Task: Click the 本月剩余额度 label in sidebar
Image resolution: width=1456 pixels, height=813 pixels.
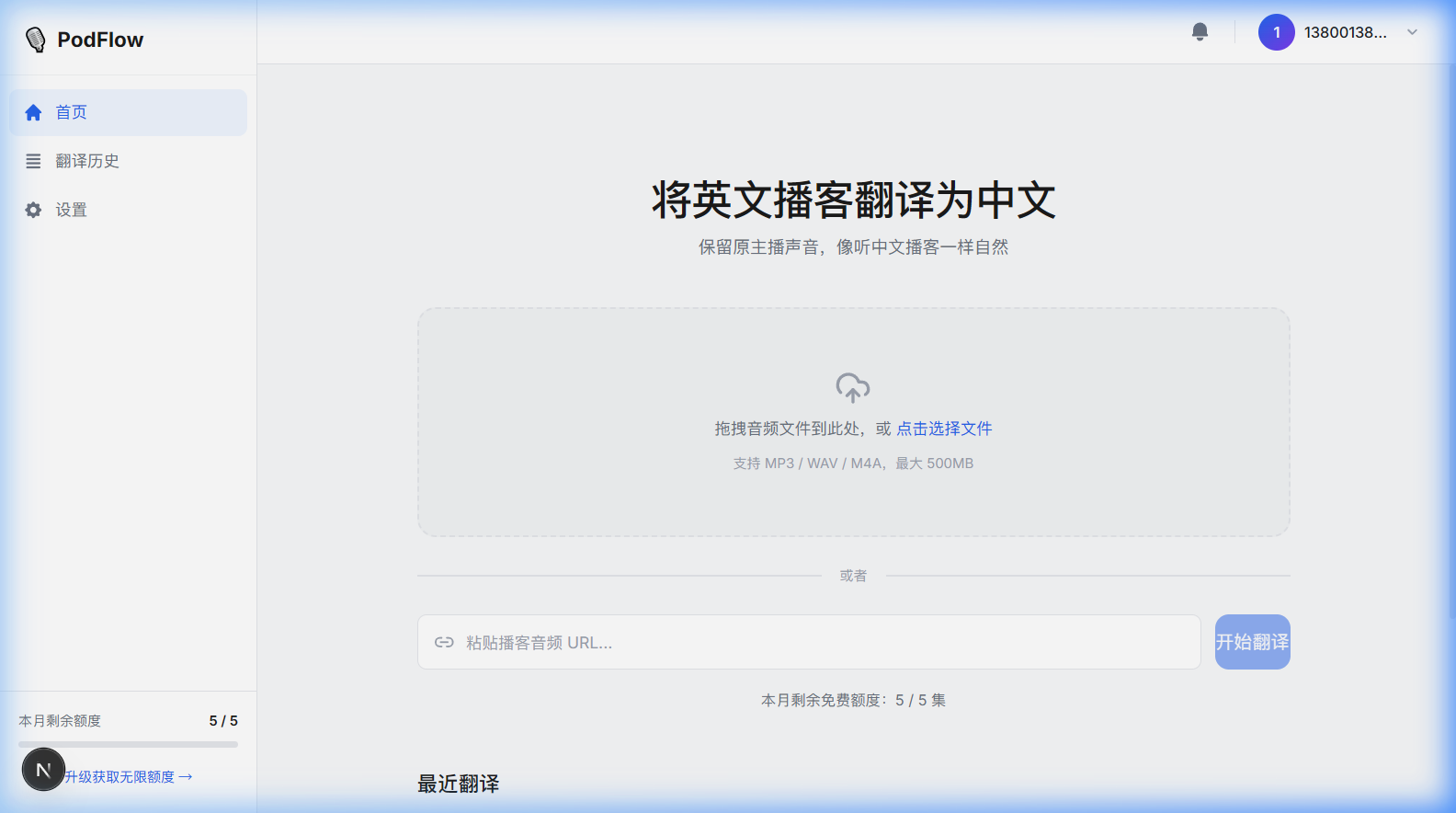Action: 60,721
